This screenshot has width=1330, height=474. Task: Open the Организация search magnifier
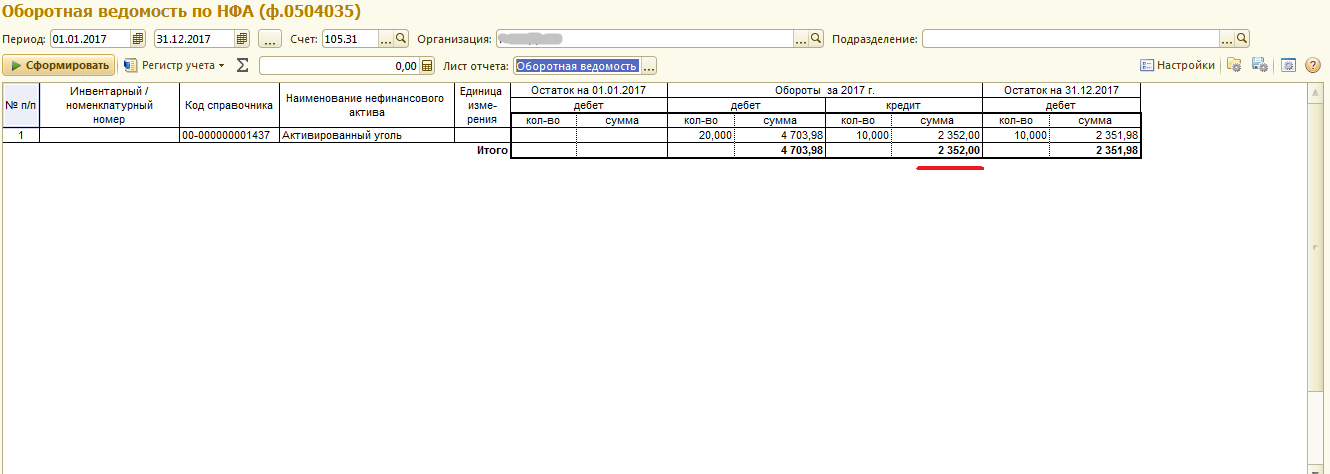click(x=816, y=39)
